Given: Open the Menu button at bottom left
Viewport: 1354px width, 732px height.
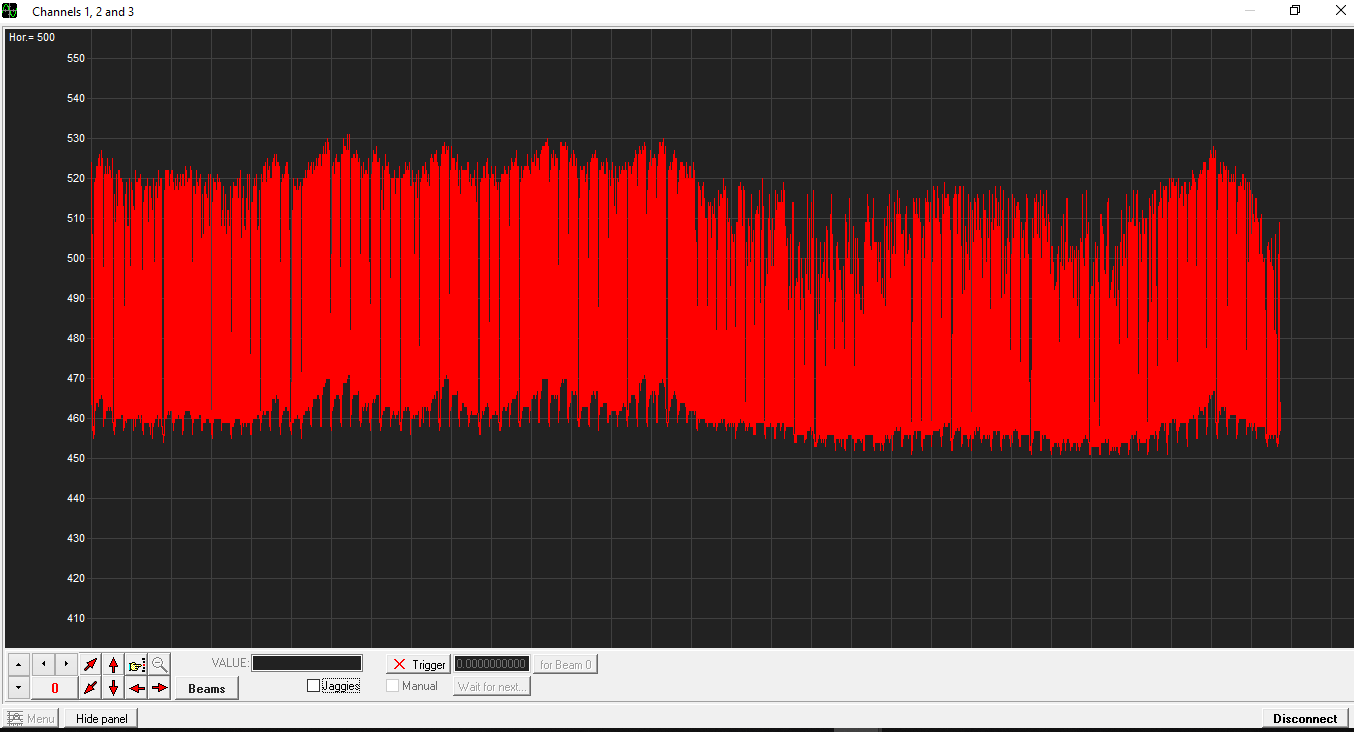Looking at the screenshot, I should pos(31,718).
